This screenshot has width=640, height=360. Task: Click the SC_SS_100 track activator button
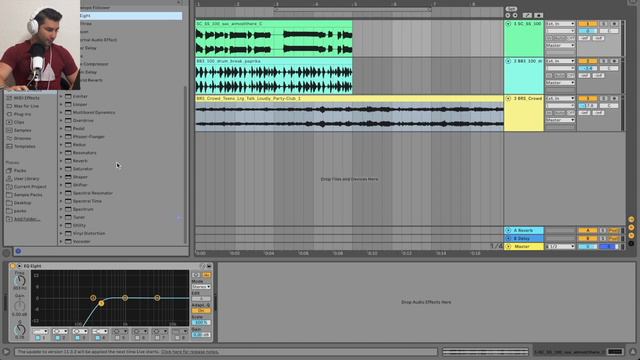pos(588,24)
